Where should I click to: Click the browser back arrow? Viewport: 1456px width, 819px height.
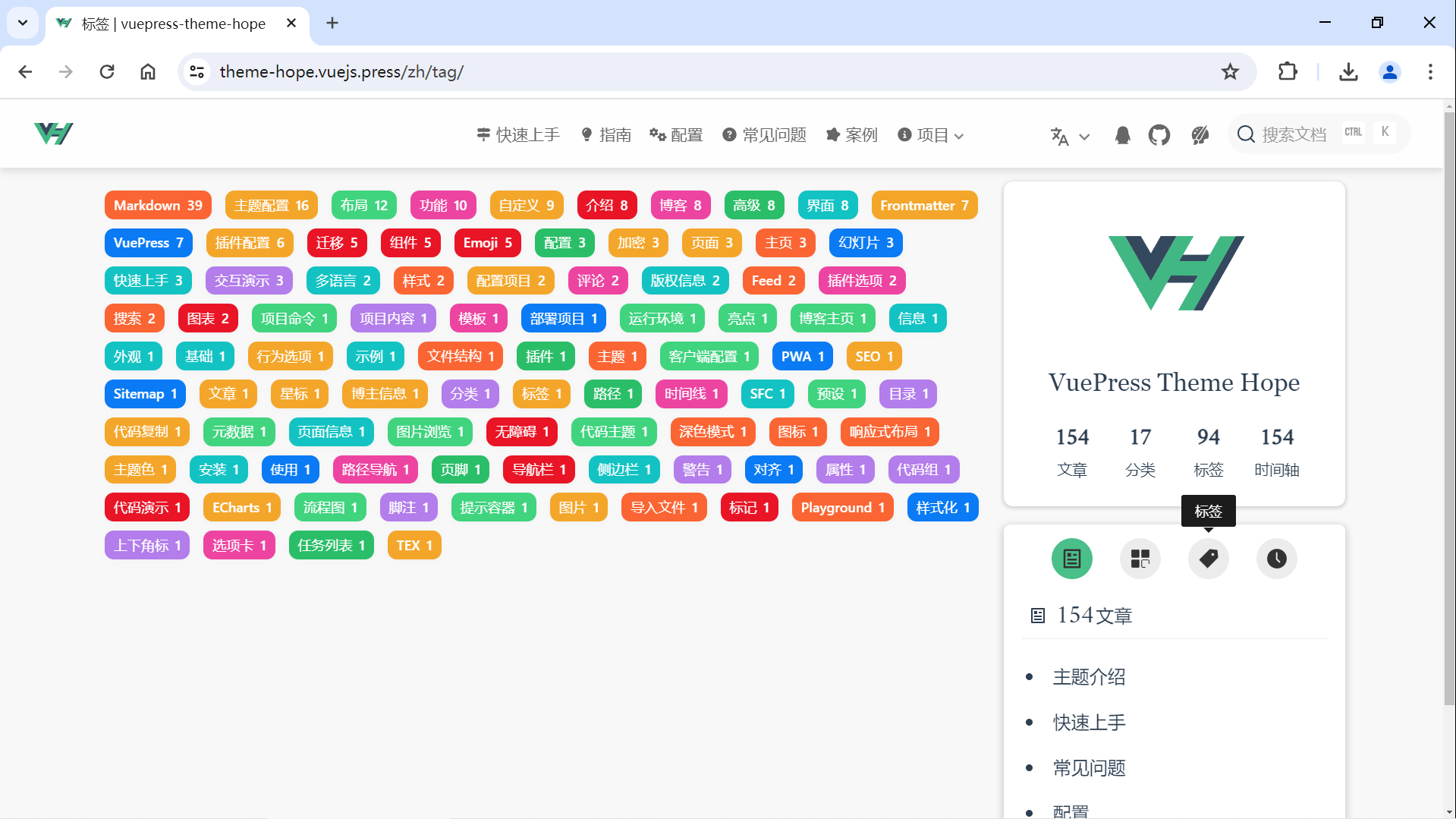tap(25, 72)
